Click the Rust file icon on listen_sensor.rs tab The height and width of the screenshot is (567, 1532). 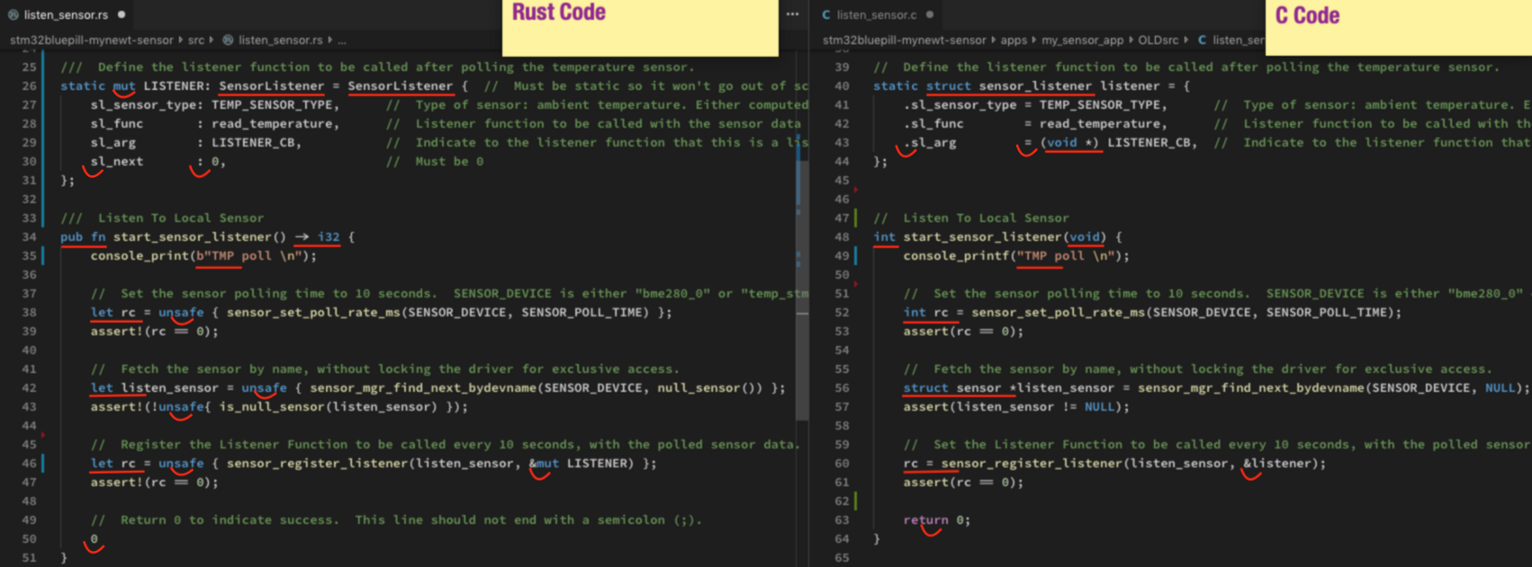[13, 15]
